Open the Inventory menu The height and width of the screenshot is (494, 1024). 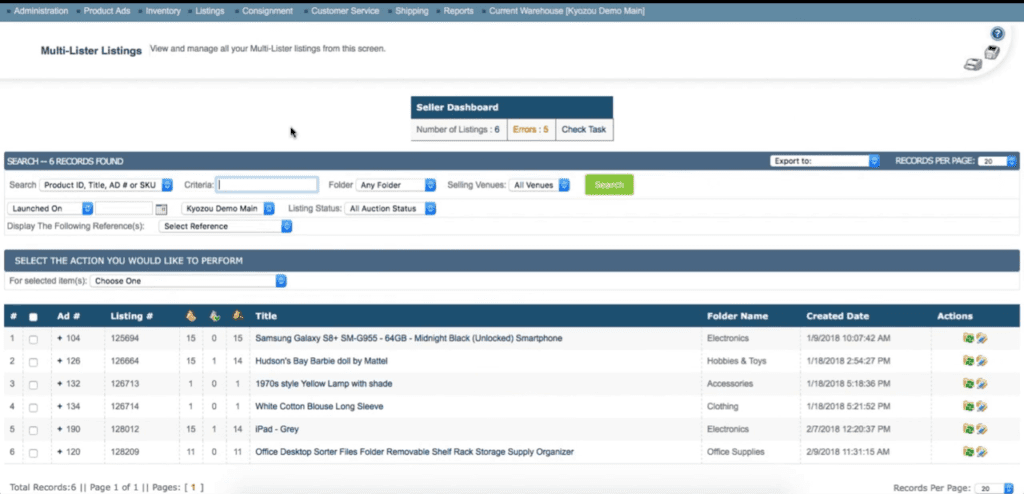coord(163,11)
